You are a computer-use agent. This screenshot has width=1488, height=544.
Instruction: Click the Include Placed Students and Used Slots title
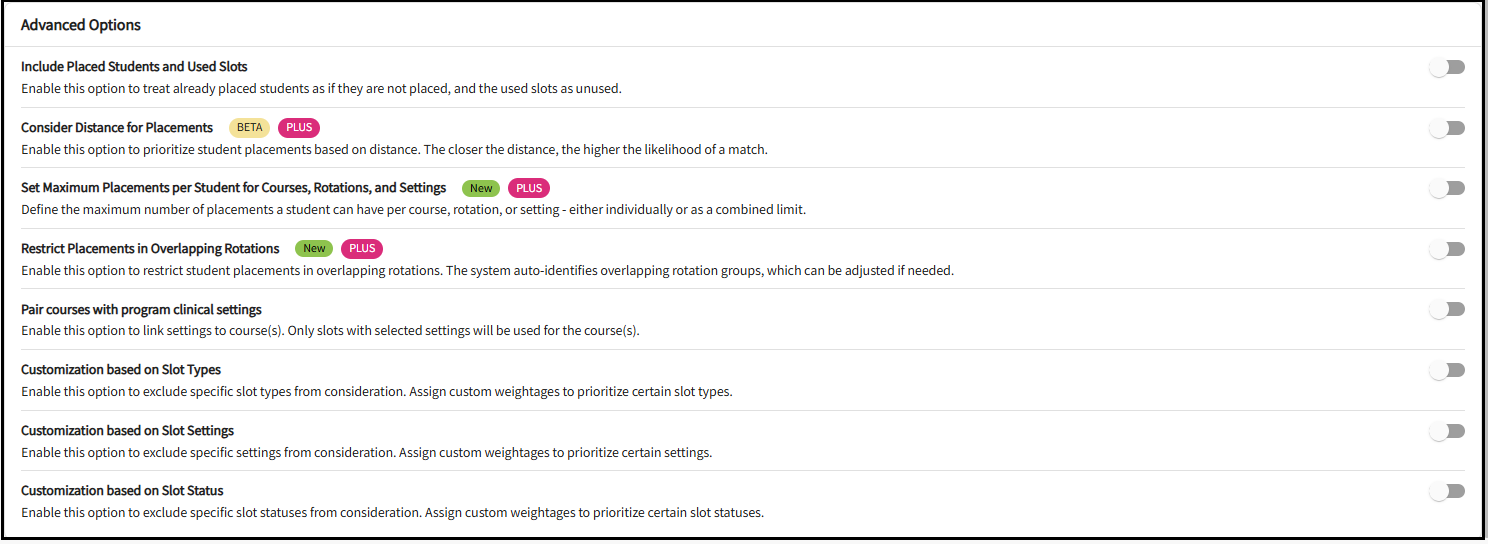click(134, 67)
